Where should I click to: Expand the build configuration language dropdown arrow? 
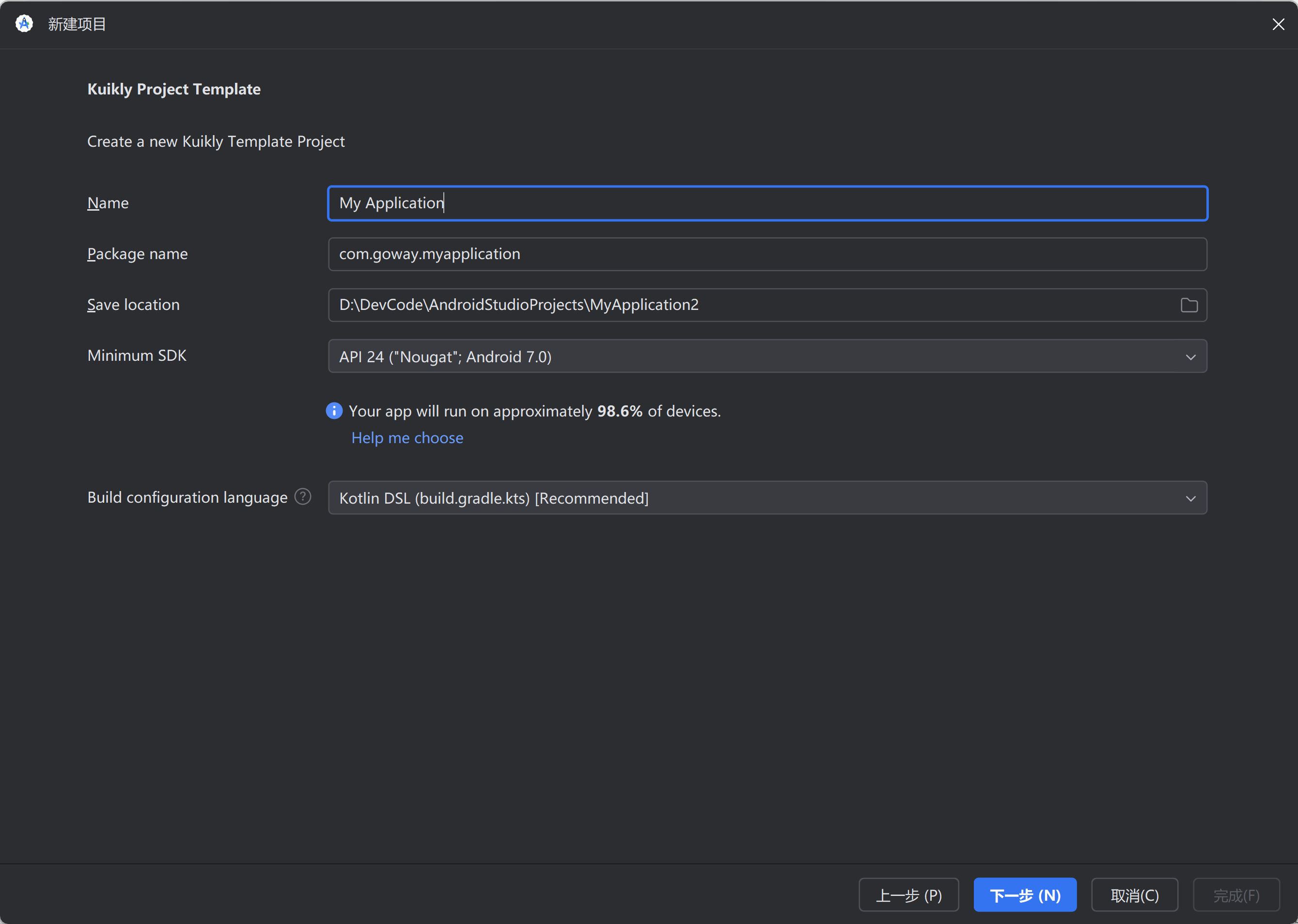[x=1190, y=498]
